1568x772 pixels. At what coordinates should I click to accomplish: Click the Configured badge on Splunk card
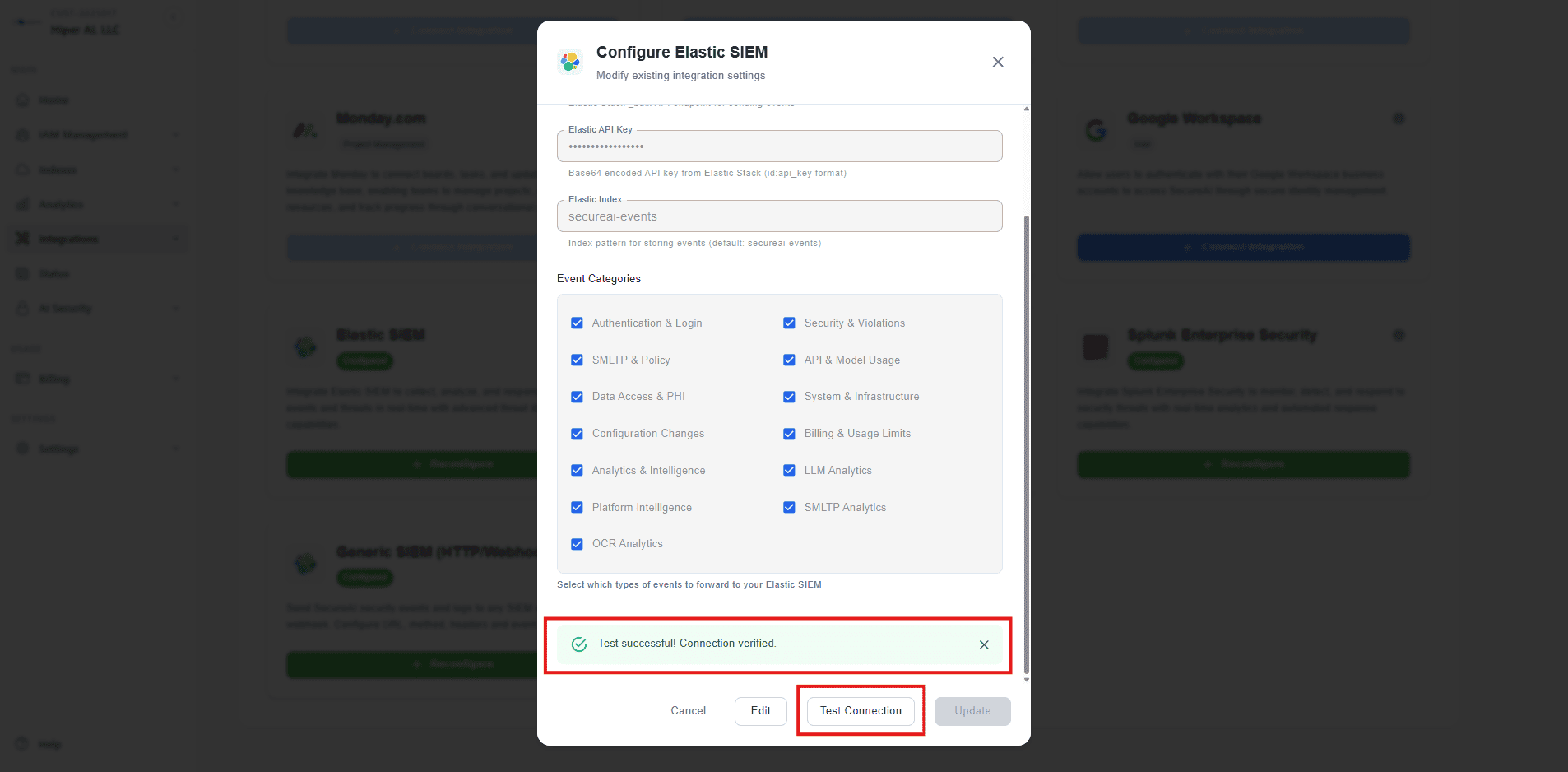pos(1156,360)
